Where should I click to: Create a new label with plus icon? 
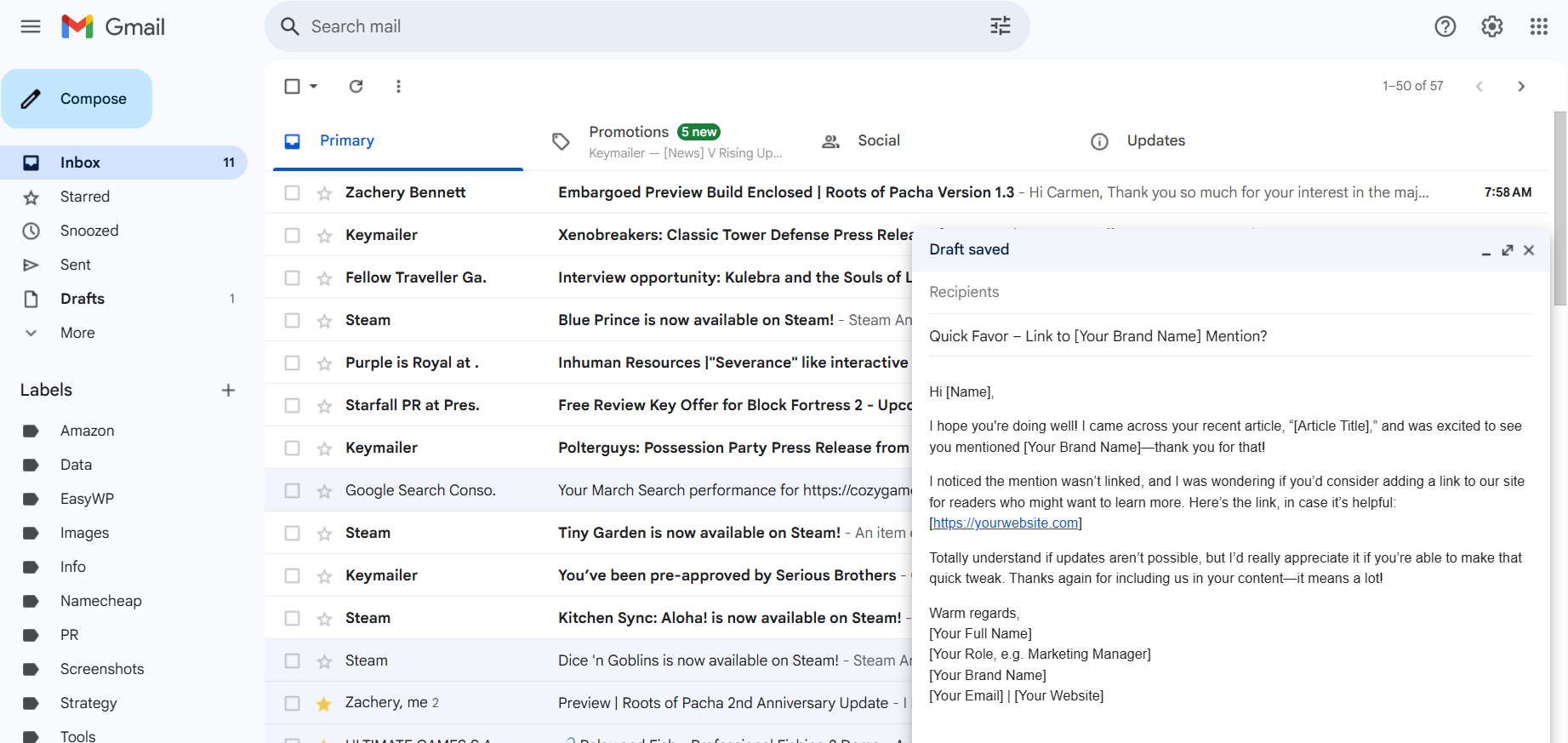point(228,390)
